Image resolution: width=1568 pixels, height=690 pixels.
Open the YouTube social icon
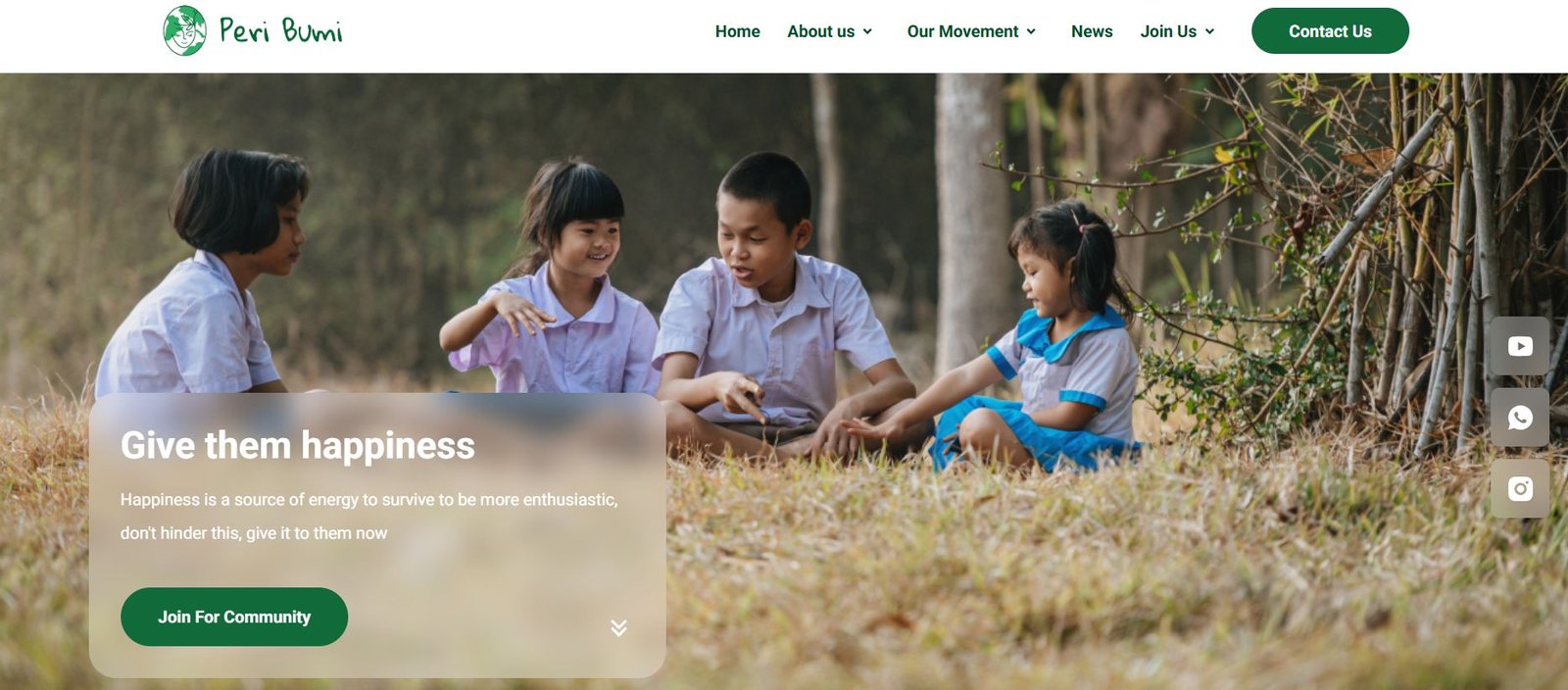click(1520, 346)
